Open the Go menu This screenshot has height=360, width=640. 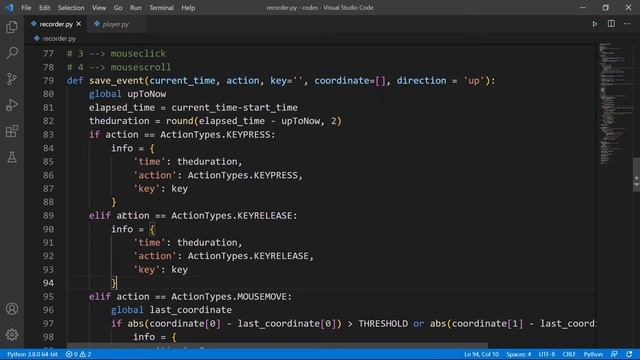pyautogui.click(x=118, y=8)
